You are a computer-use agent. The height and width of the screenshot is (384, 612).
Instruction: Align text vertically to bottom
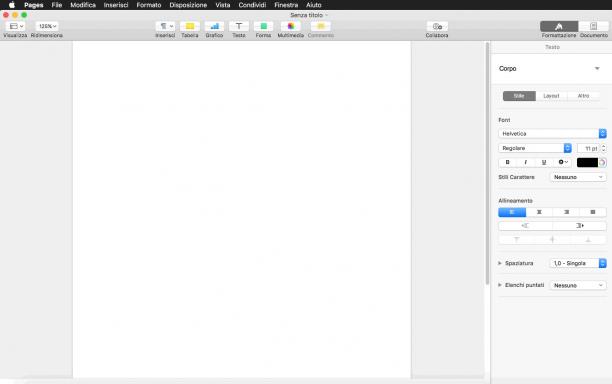(x=588, y=240)
